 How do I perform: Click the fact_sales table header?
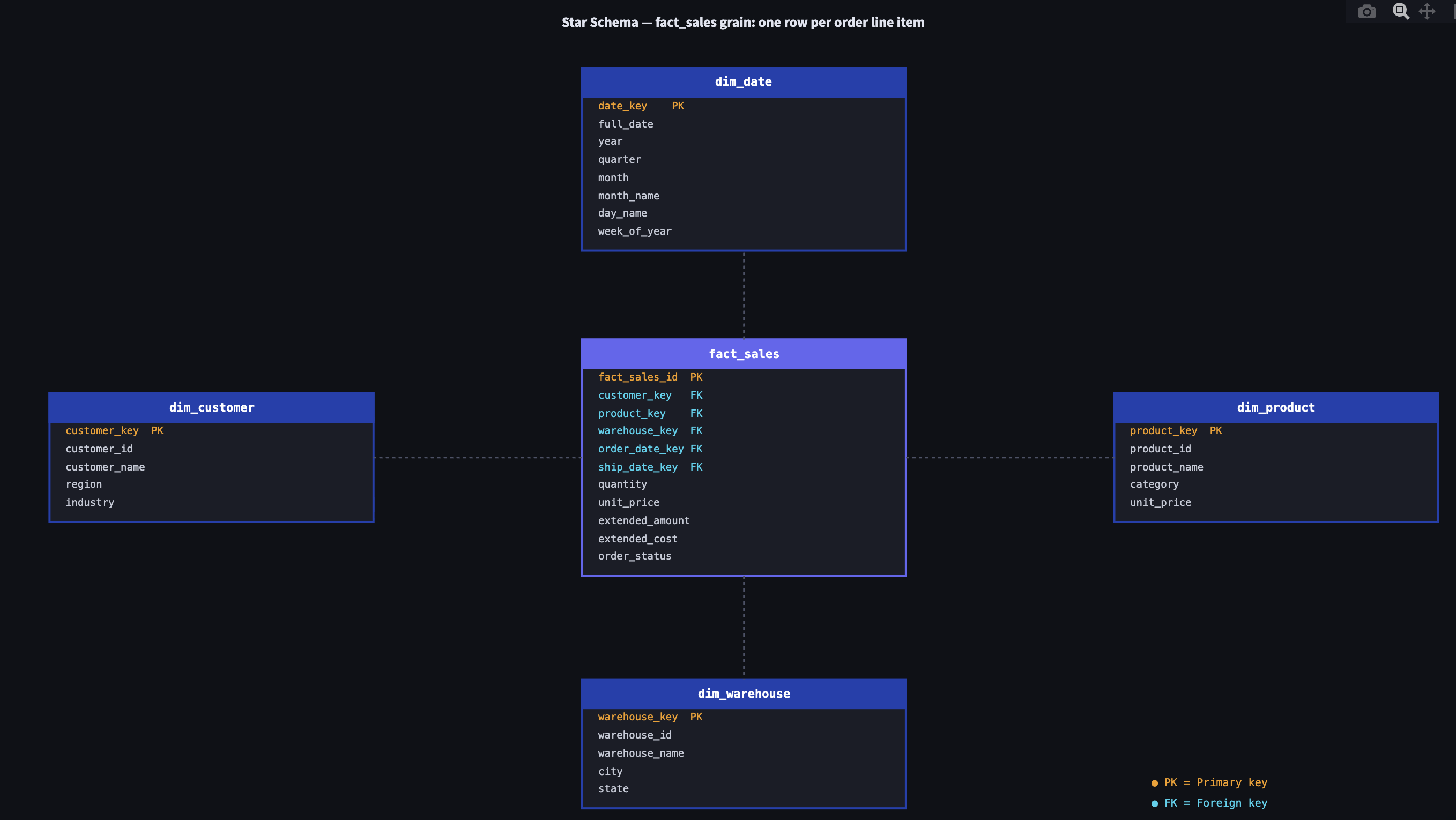(x=743, y=354)
